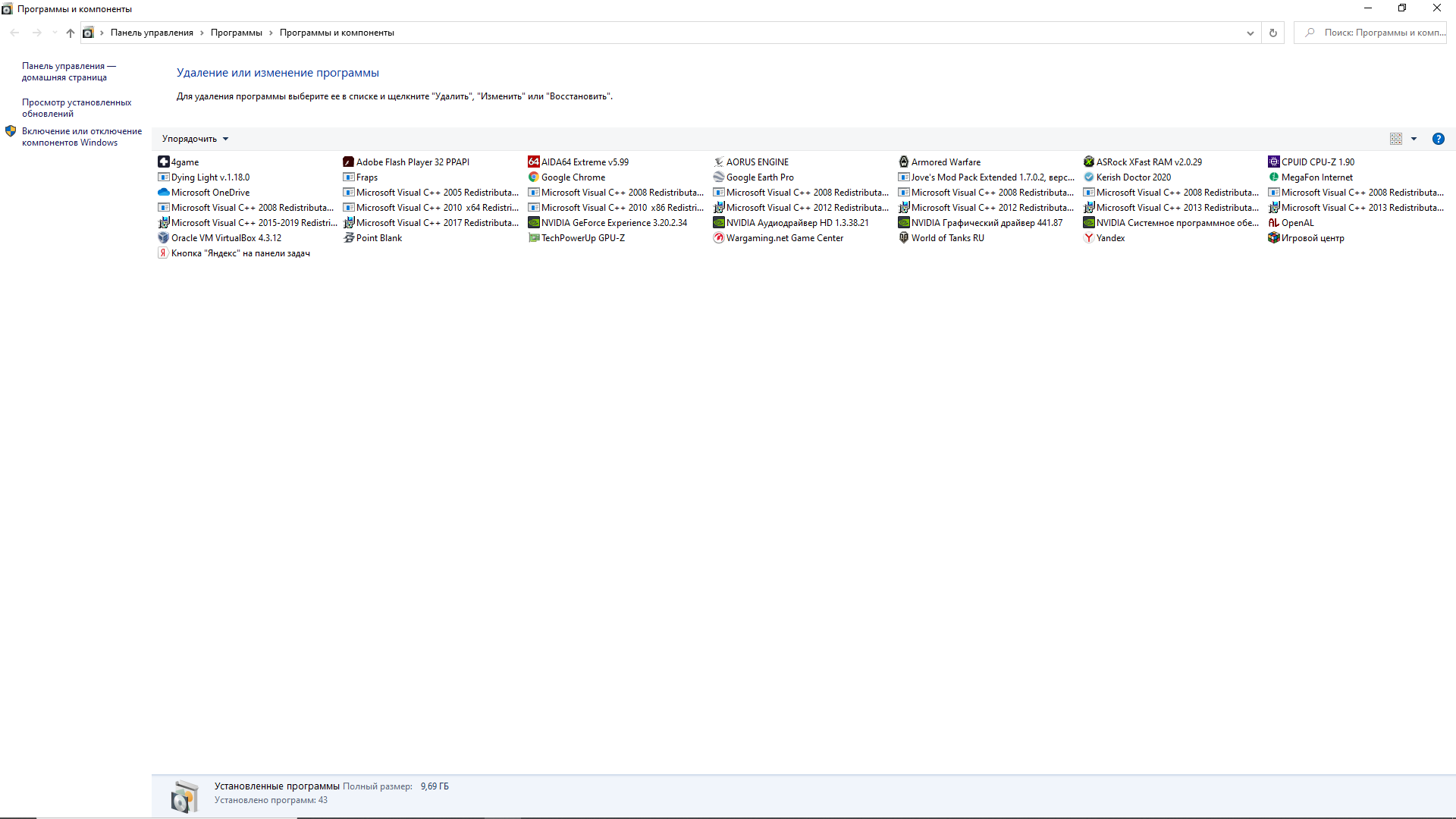The height and width of the screenshot is (819, 1456).
Task: Select NVIDIA Графический драйвер 441.87 entry
Action: (981, 222)
